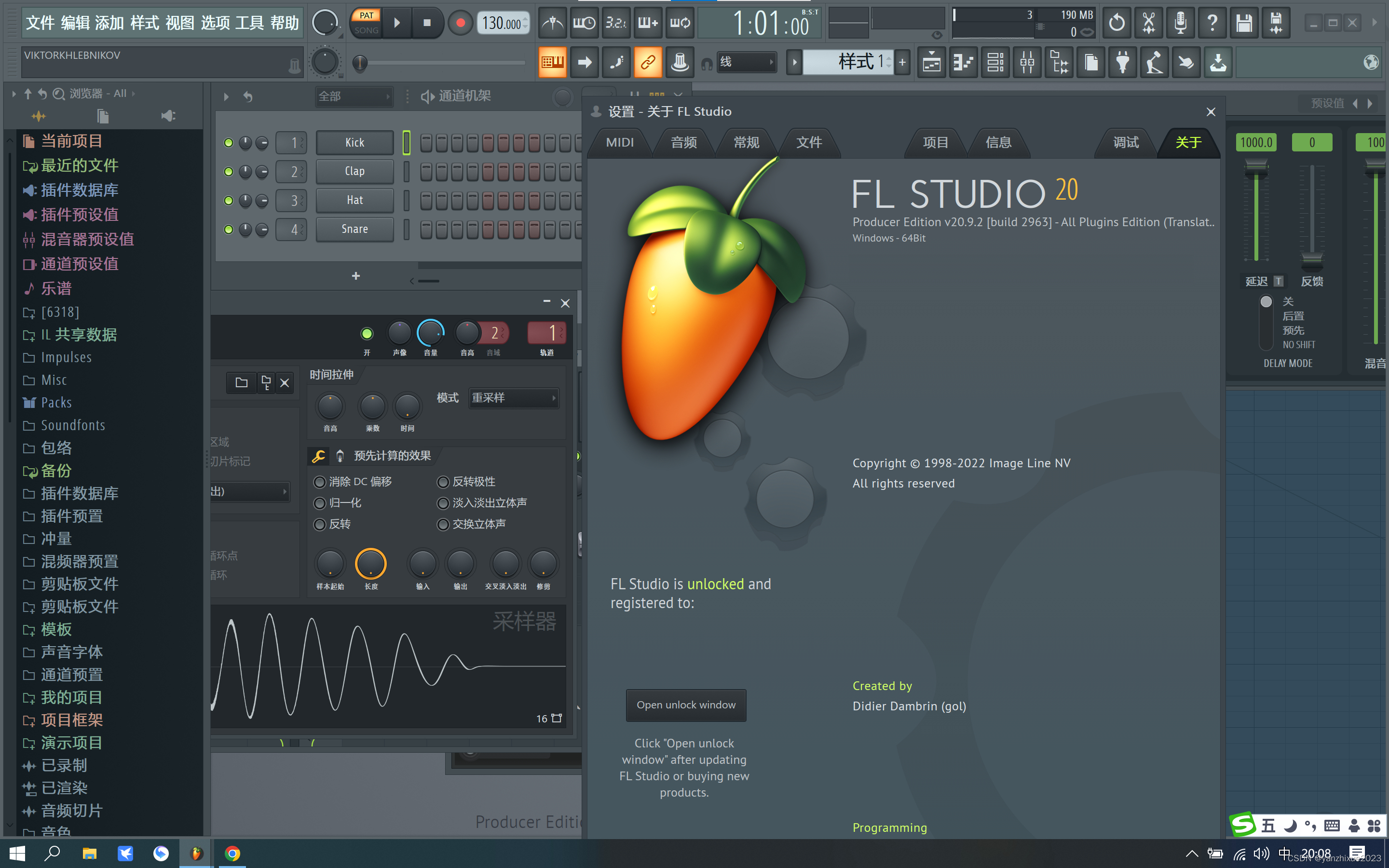Enable 消除 DC 偏移 option
1389x868 pixels.
(319, 482)
